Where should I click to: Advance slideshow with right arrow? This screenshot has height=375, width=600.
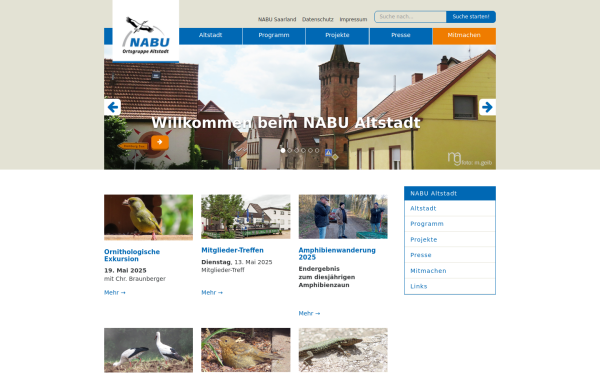487,107
